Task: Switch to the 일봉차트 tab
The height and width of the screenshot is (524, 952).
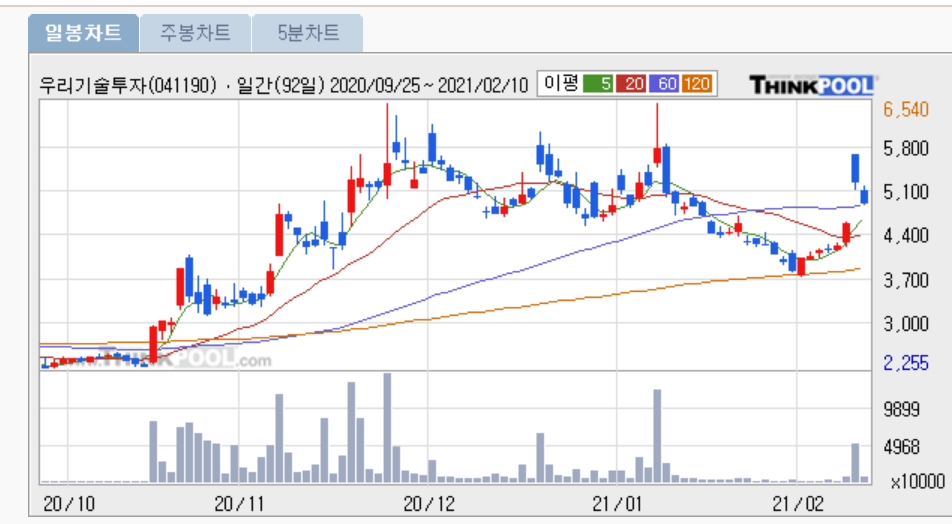Action: (83, 33)
